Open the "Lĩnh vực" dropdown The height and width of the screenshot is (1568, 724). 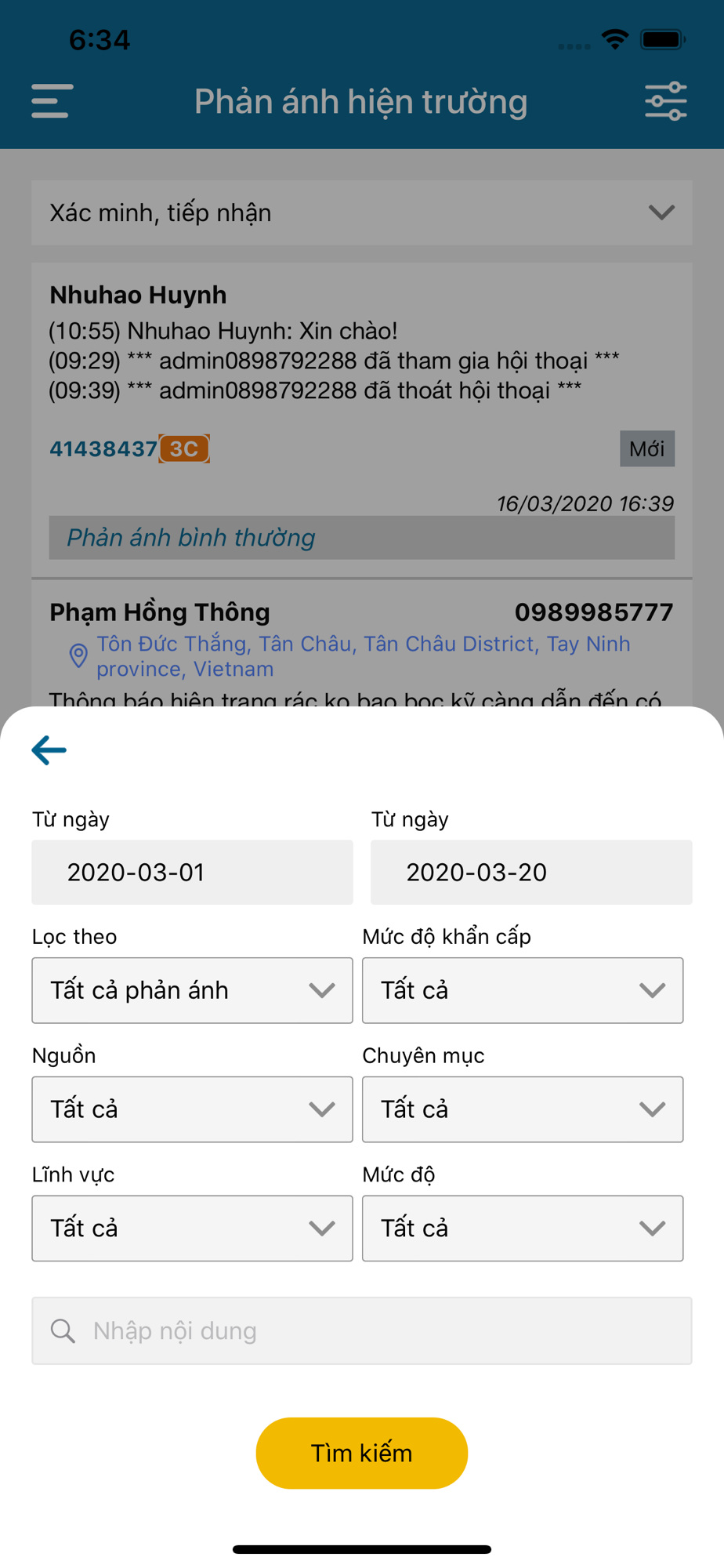192,1229
